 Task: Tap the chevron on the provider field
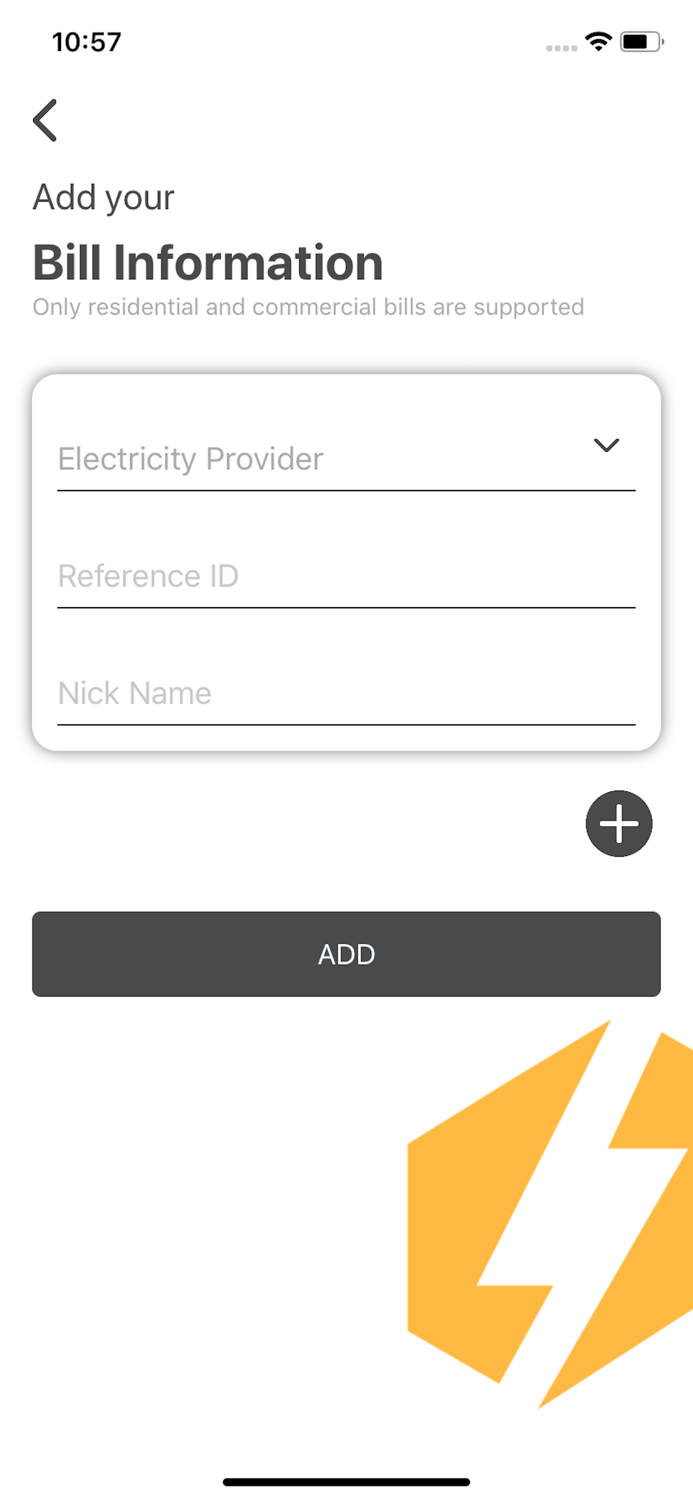[x=606, y=446]
